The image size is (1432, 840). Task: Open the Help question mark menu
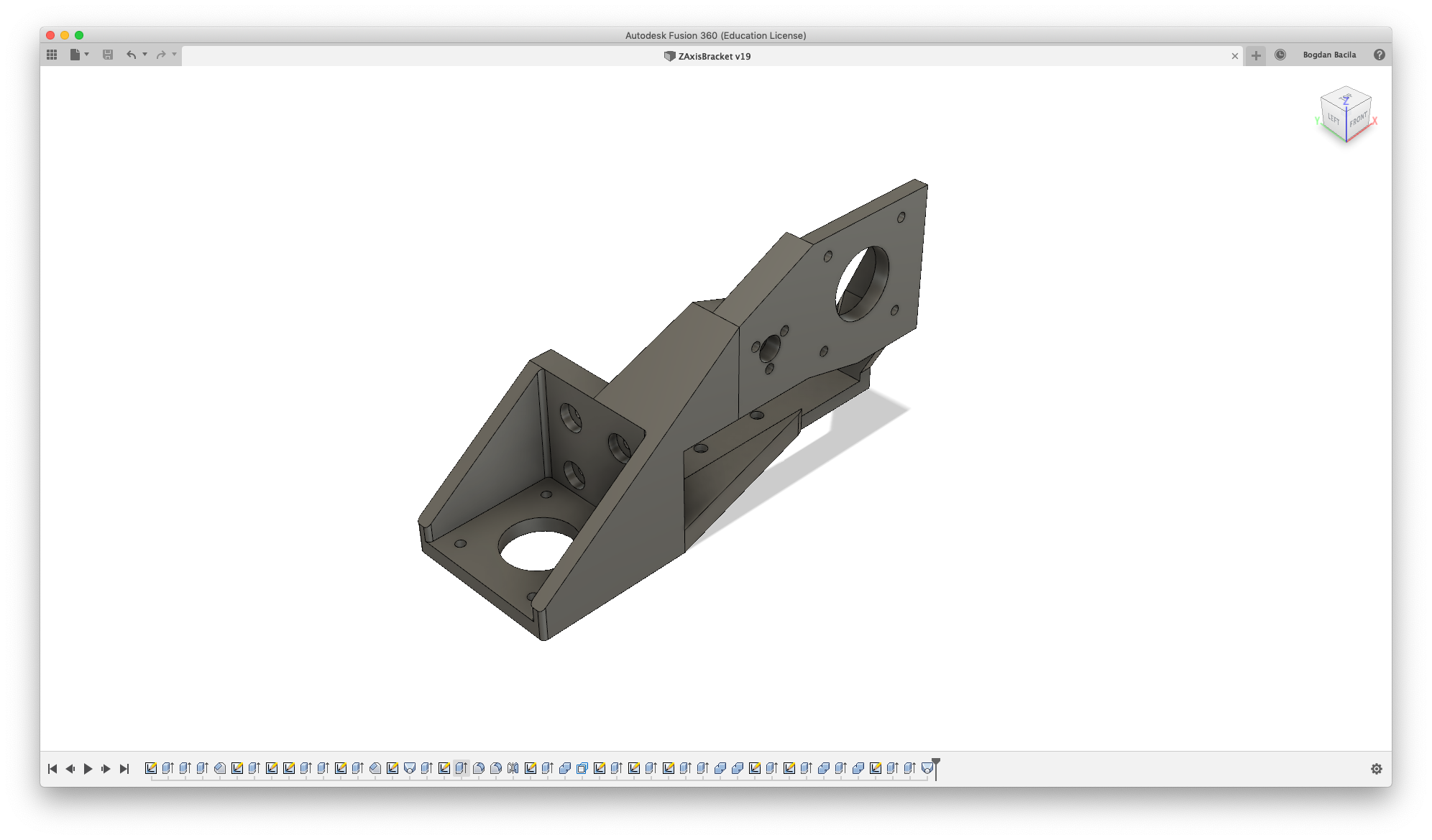pyautogui.click(x=1380, y=55)
